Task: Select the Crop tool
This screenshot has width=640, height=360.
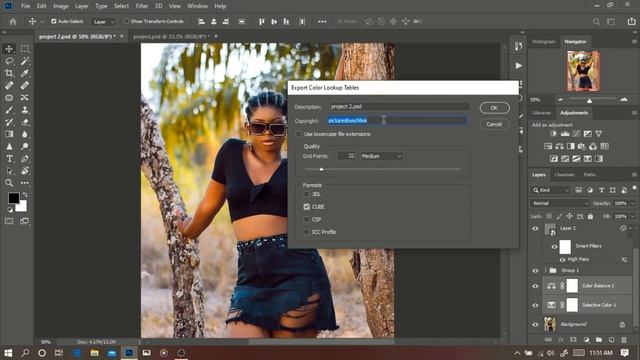Action: [x=9, y=73]
